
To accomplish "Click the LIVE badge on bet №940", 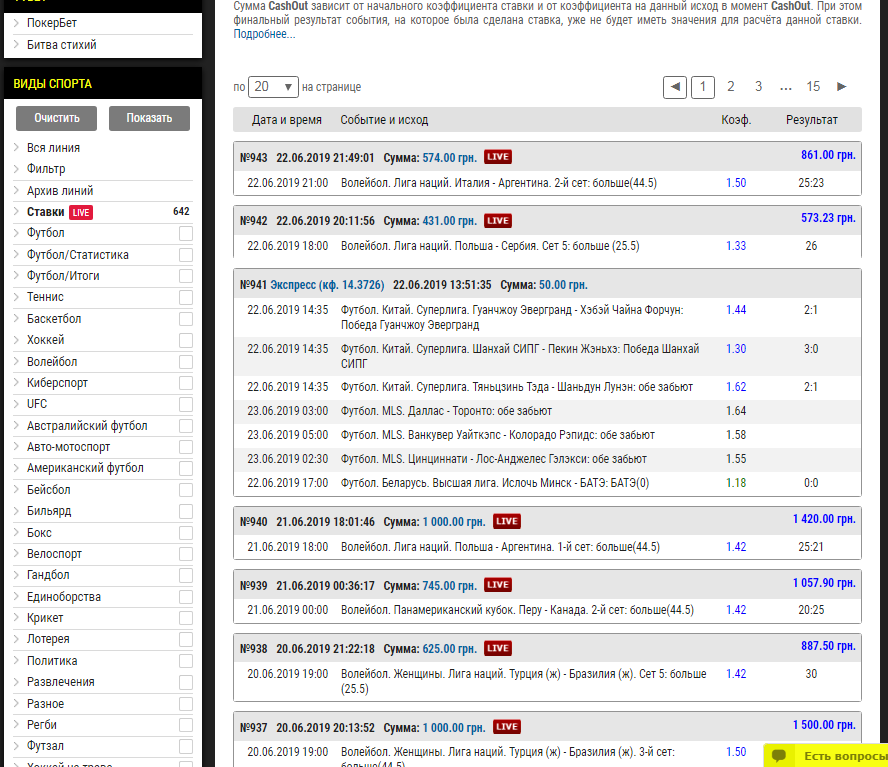I will 507,521.
